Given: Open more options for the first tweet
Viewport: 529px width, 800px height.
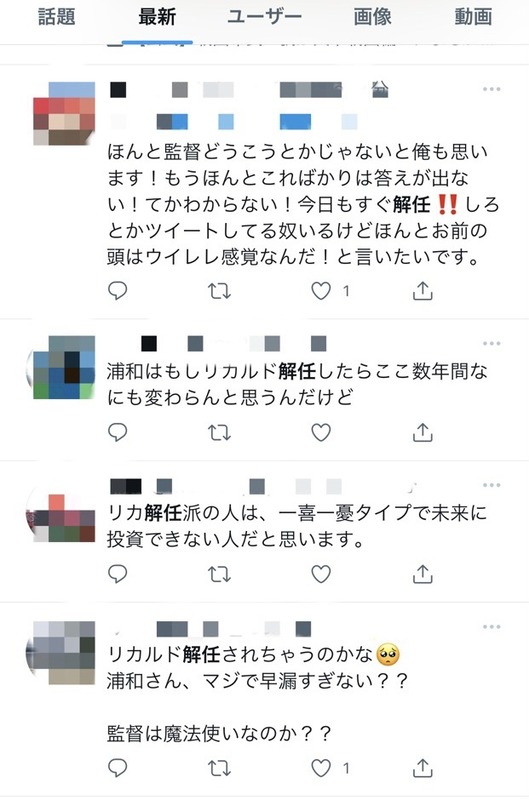Looking at the screenshot, I should (x=491, y=89).
